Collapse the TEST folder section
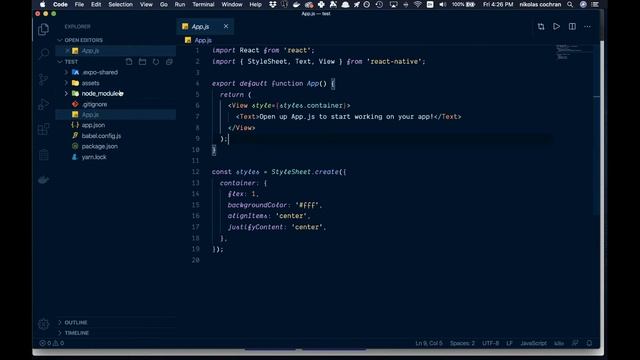The image size is (640, 360). pyautogui.click(x=60, y=62)
